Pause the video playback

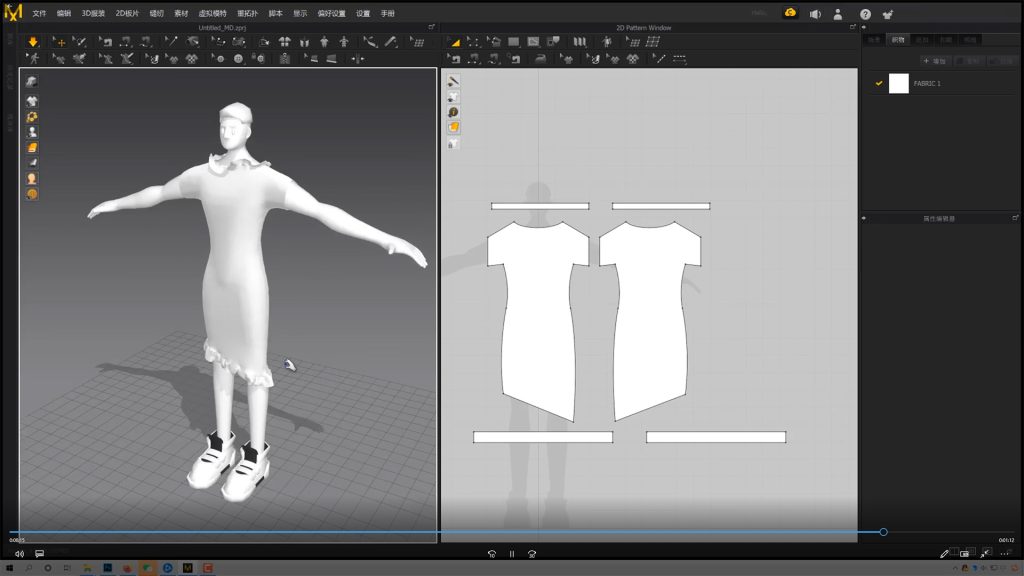click(x=512, y=553)
